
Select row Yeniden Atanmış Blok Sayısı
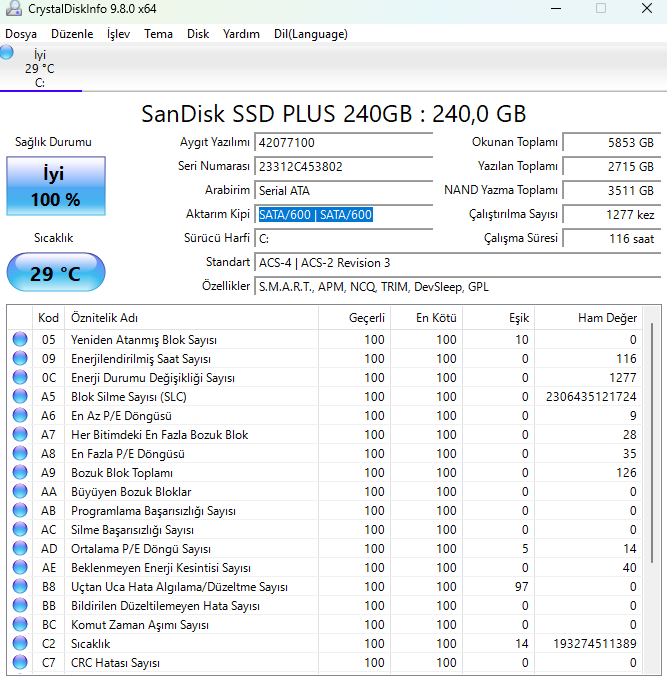(325, 339)
